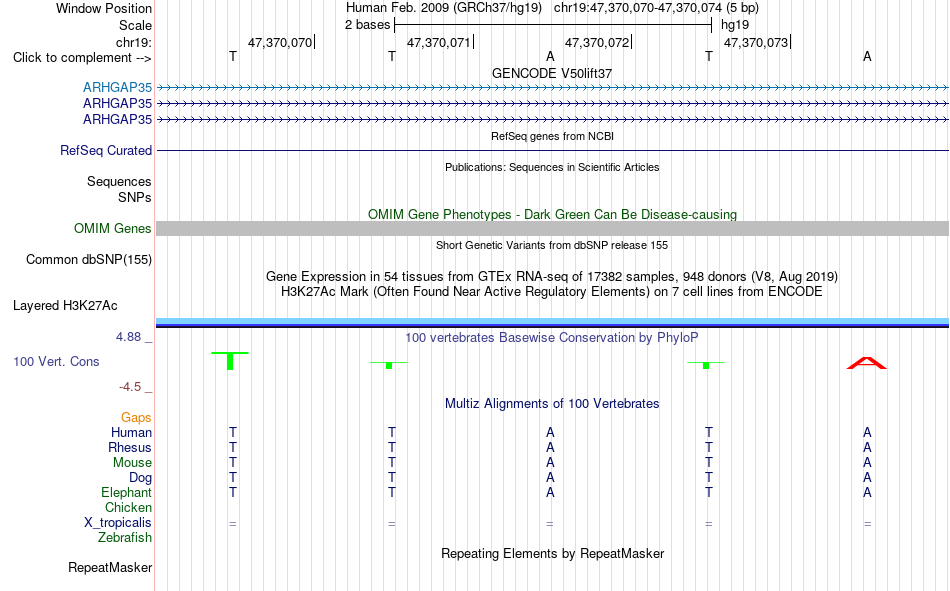This screenshot has width=950, height=591.
Task: Click the 'GENCODE V50lift37' track title
Action: pos(552,73)
